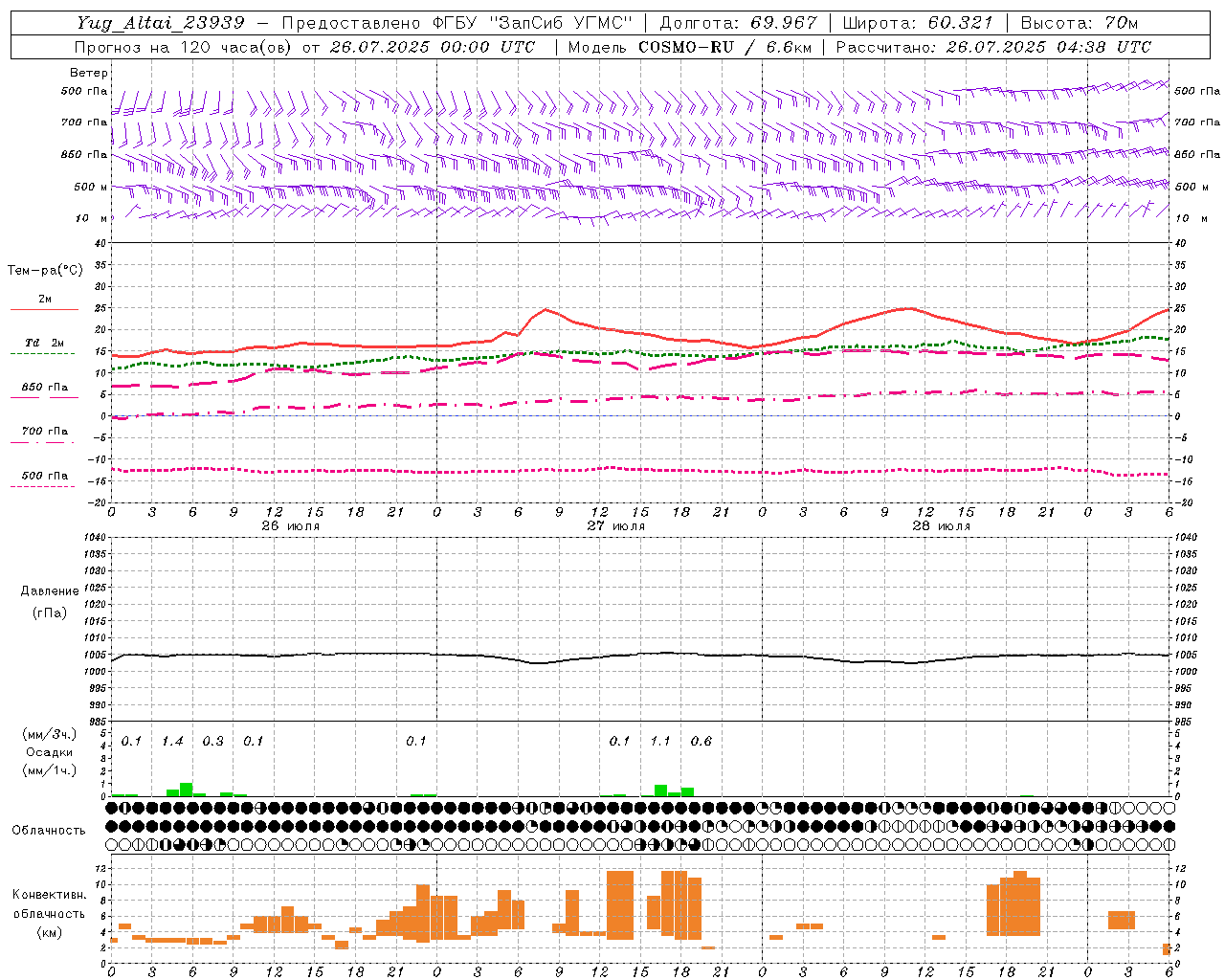The height and width of the screenshot is (980, 1225).
Task: Click the Долгота: 69.967 value
Action: [x=739, y=23]
